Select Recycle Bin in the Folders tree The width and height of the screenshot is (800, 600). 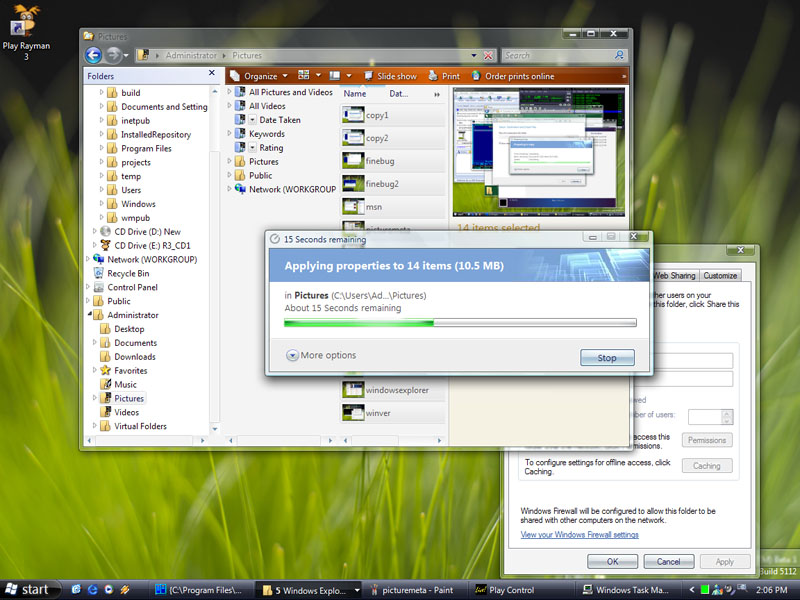[x=122, y=273]
